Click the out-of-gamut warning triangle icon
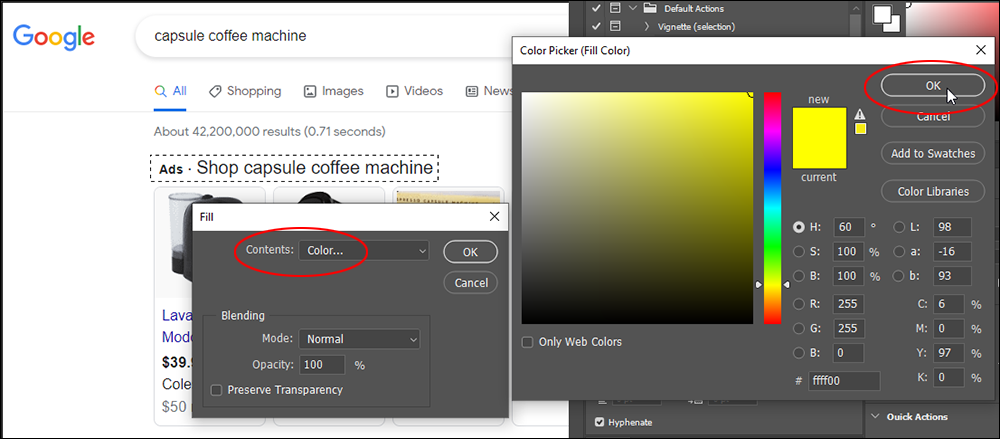This screenshot has height=439, width=1000. 860,114
